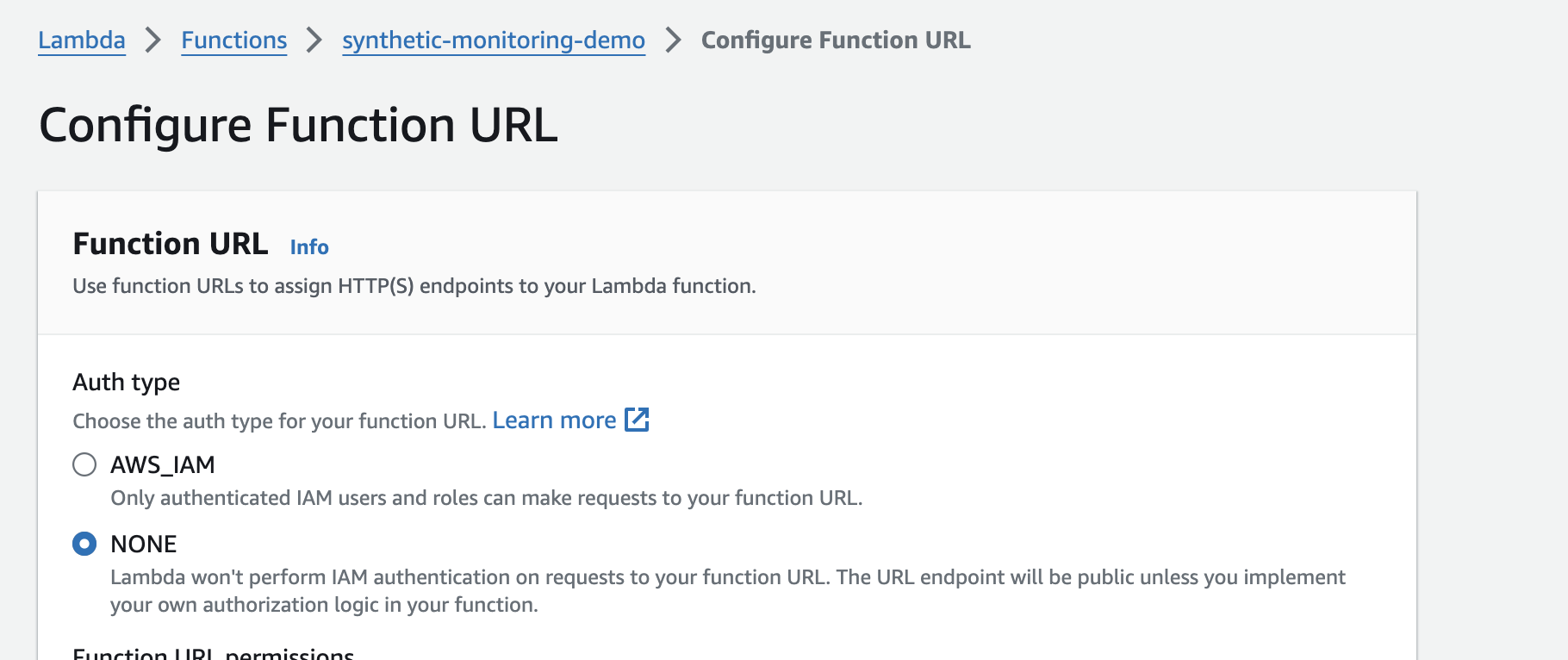The image size is (1568, 660).
Task: Click the Auth type label
Action: [x=127, y=382]
